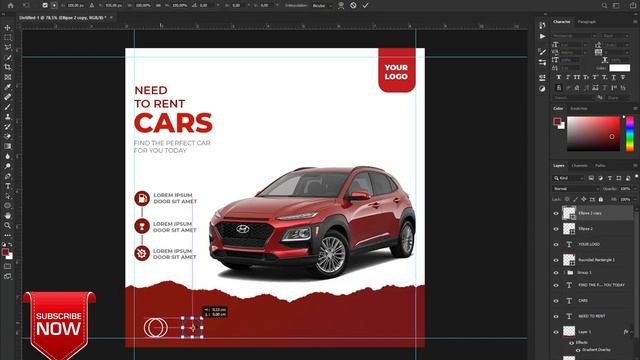Select the Lasso tool
Viewport: 640px width, 360px height.
[7, 47]
